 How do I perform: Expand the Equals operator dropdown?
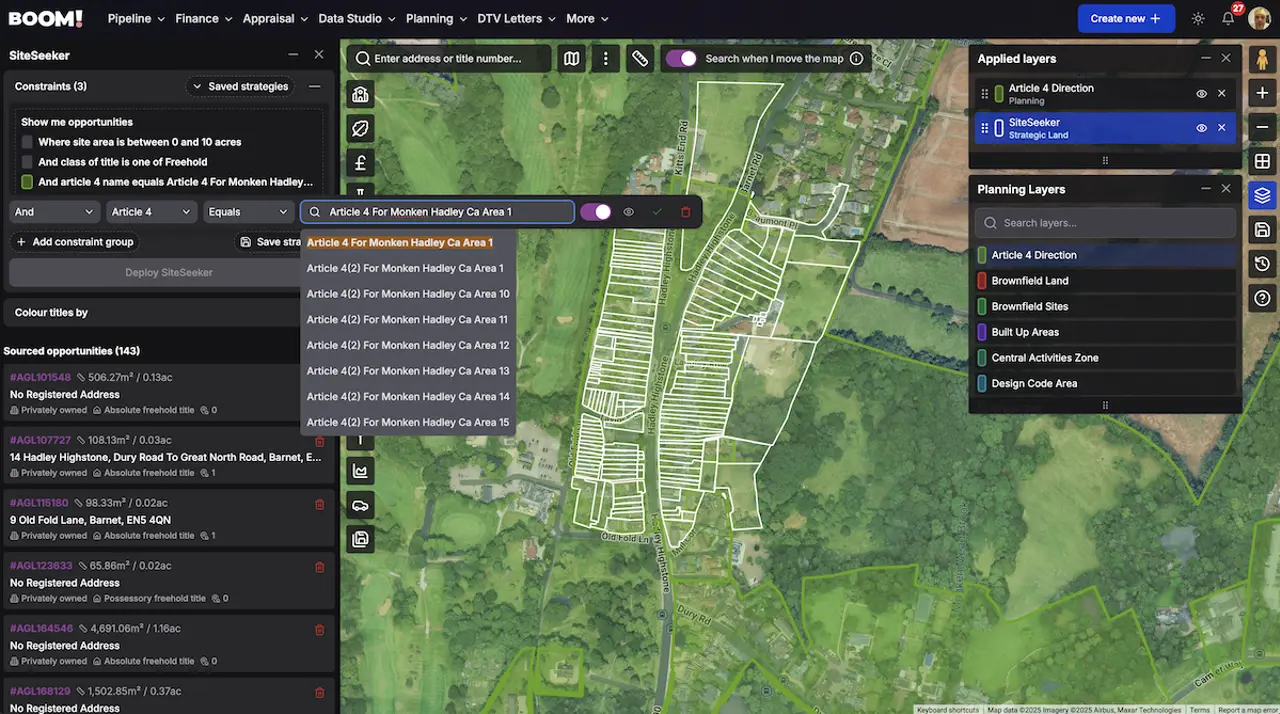pos(248,212)
